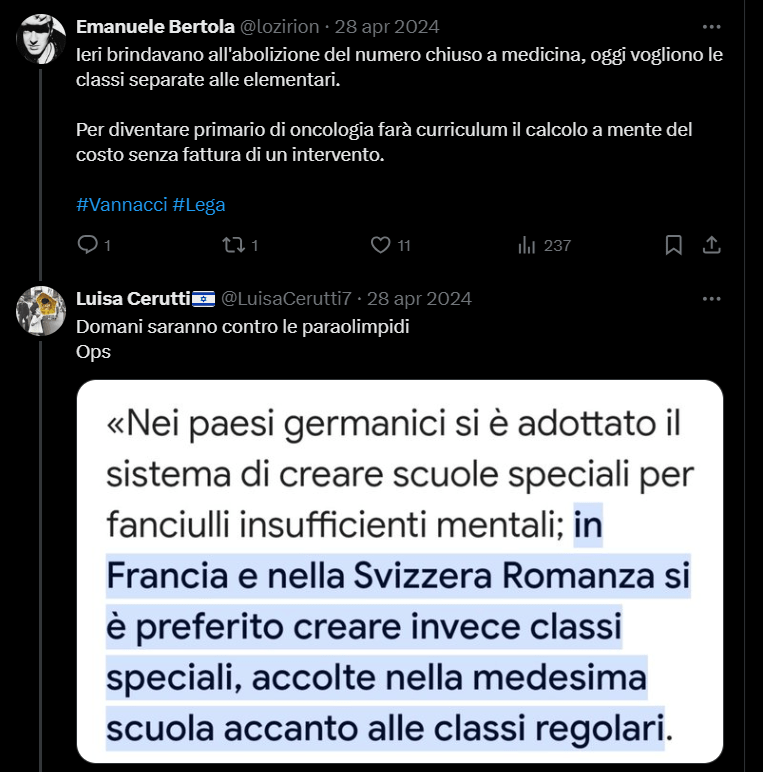The height and width of the screenshot is (772, 763).
Task: Open the @LuisaCerutti7 handle link
Action: (285, 299)
